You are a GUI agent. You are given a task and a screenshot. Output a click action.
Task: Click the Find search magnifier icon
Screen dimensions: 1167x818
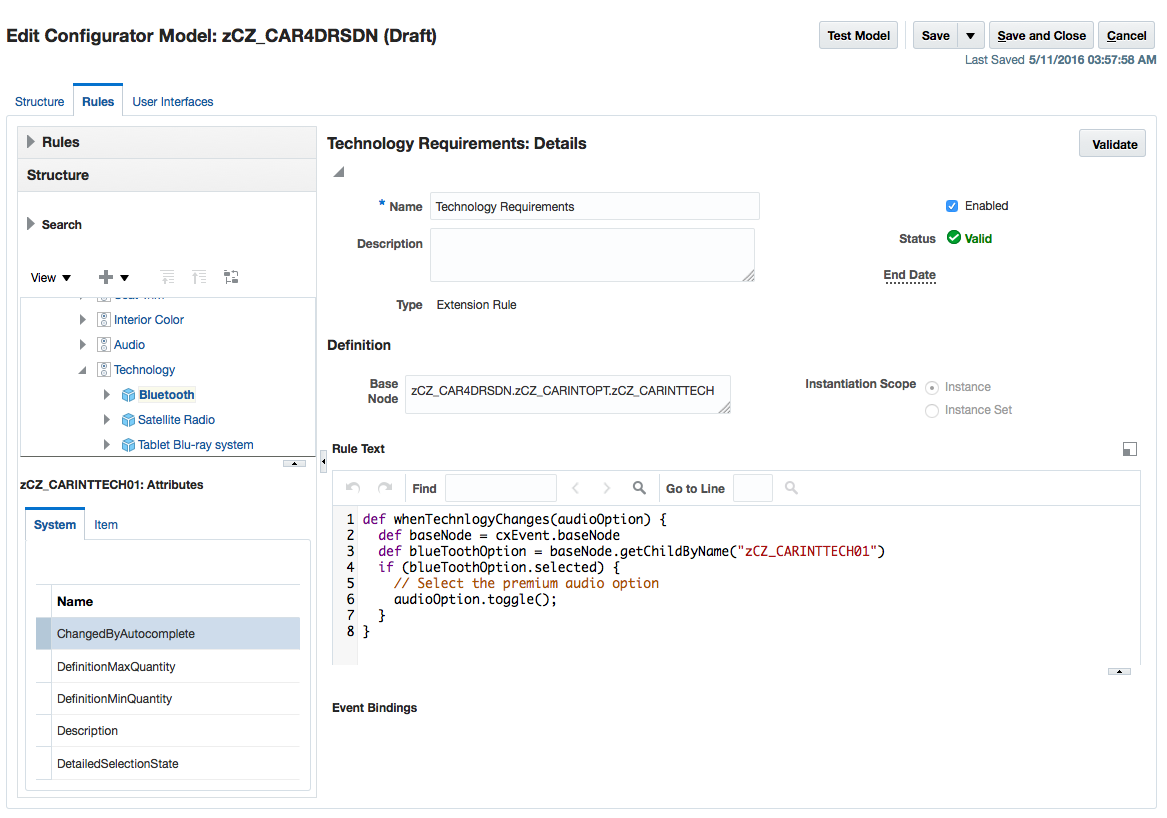(639, 488)
